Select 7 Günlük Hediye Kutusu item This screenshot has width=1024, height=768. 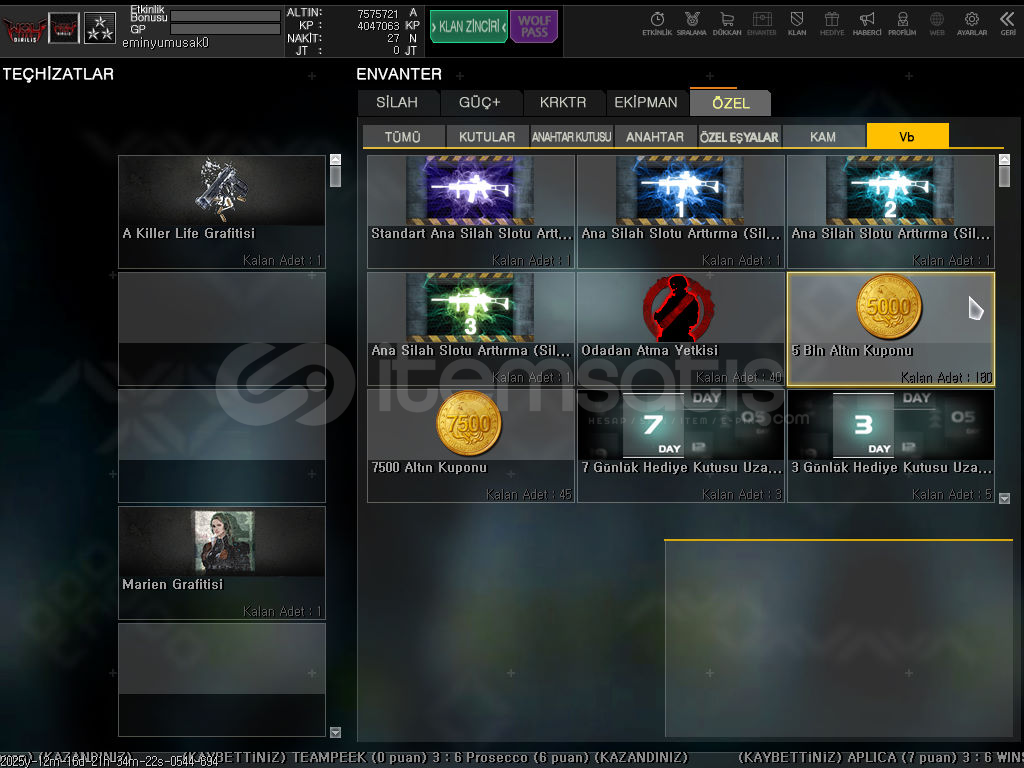pyautogui.click(x=680, y=445)
